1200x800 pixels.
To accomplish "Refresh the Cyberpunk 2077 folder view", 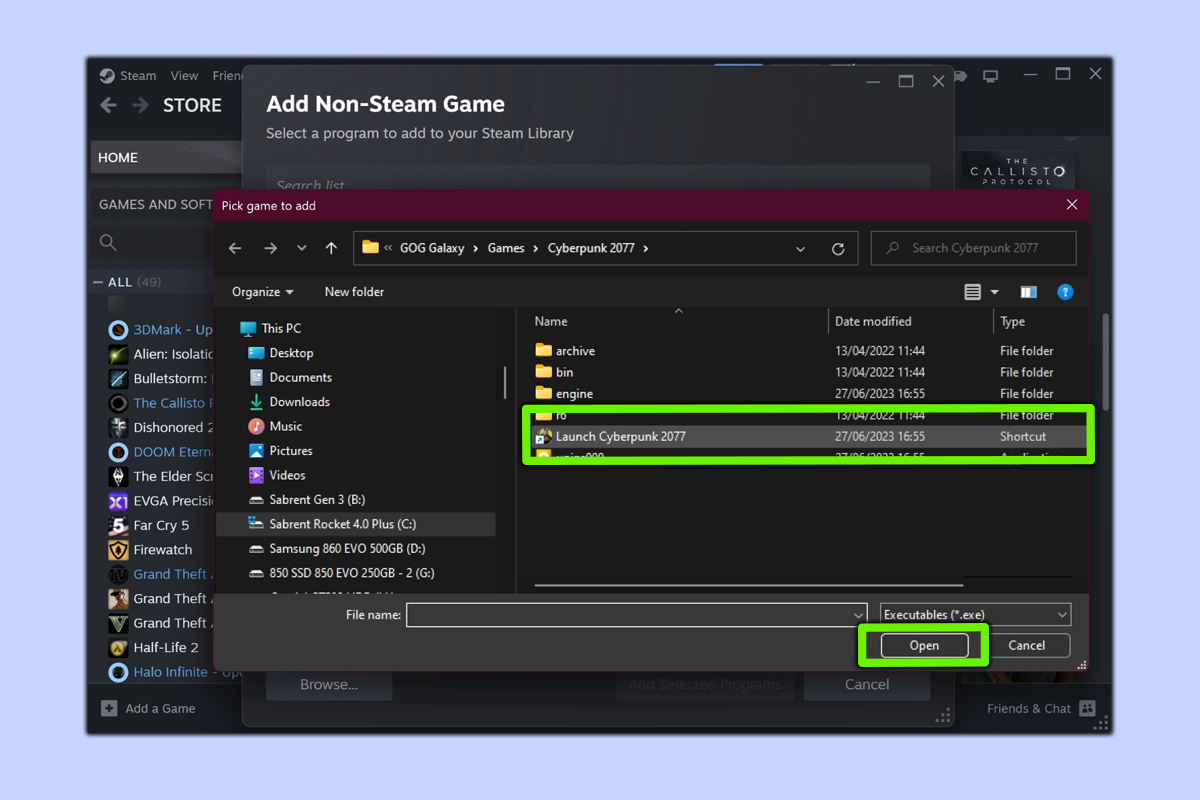I will pyautogui.click(x=838, y=248).
